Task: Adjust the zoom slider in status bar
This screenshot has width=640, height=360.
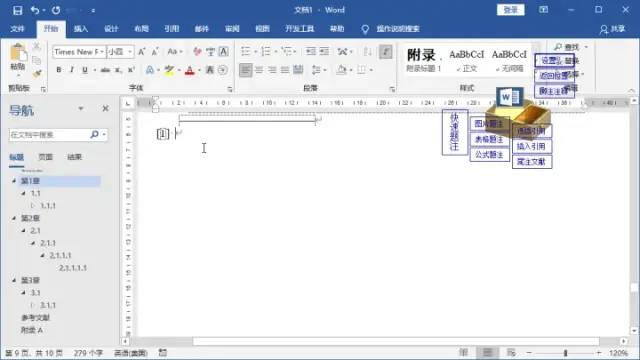Action: click(x=565, y=353)
